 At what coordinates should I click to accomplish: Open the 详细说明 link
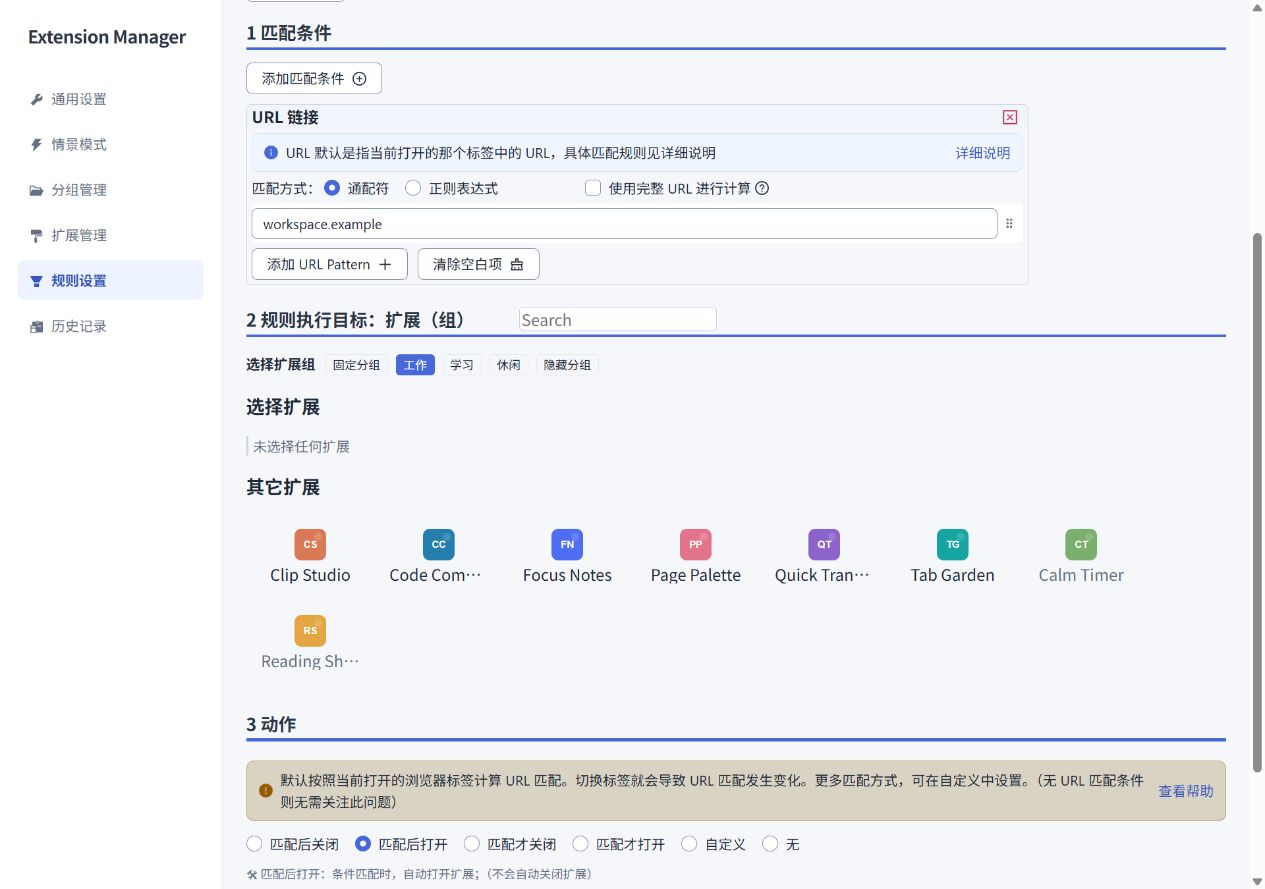(983, 153)
